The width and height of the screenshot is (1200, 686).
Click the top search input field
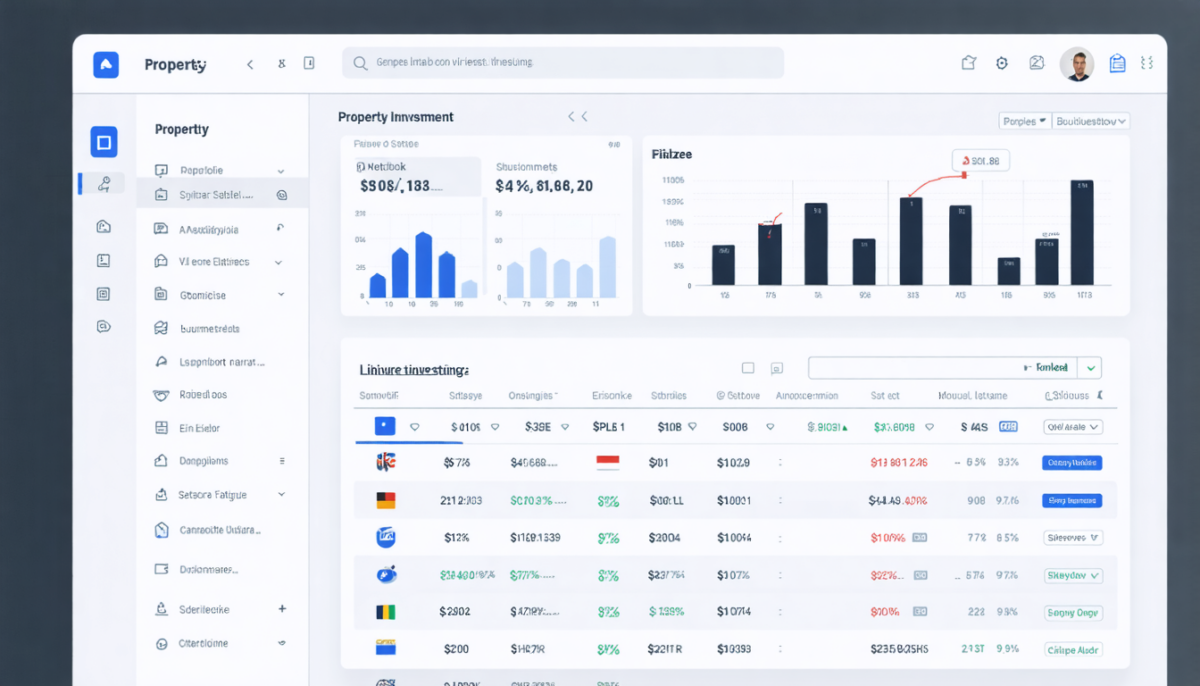563,63
